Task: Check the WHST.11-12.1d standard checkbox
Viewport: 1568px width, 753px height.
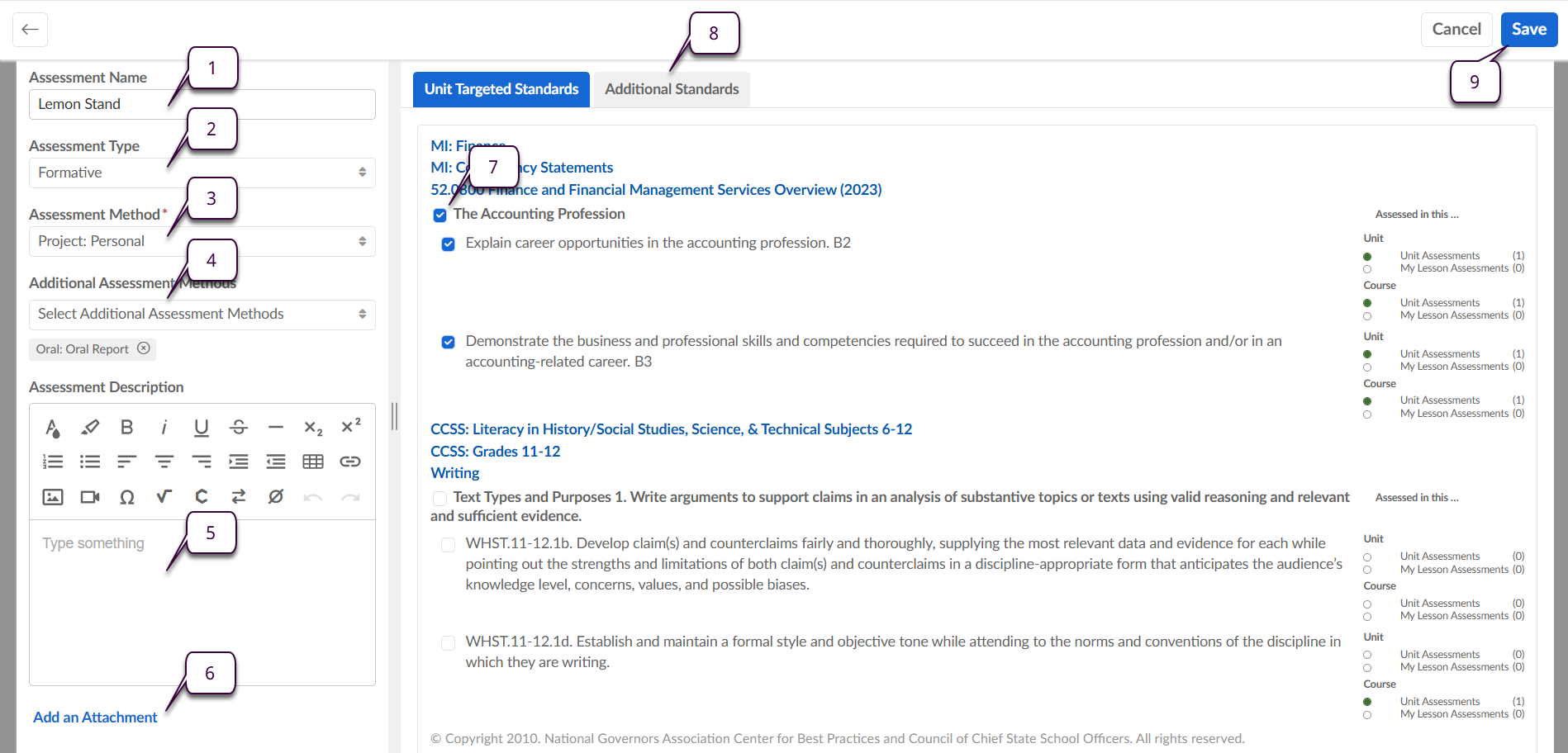Action: tap(448, 643)
